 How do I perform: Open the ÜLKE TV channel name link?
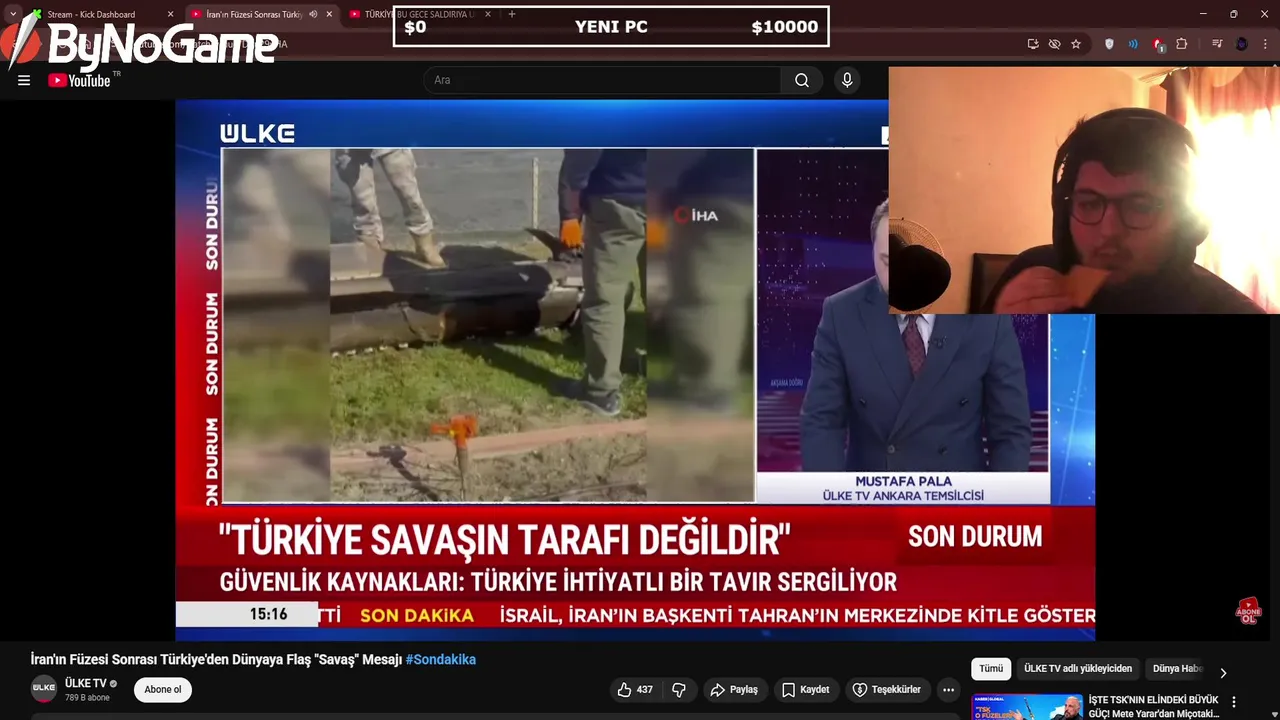pos(86,683)
